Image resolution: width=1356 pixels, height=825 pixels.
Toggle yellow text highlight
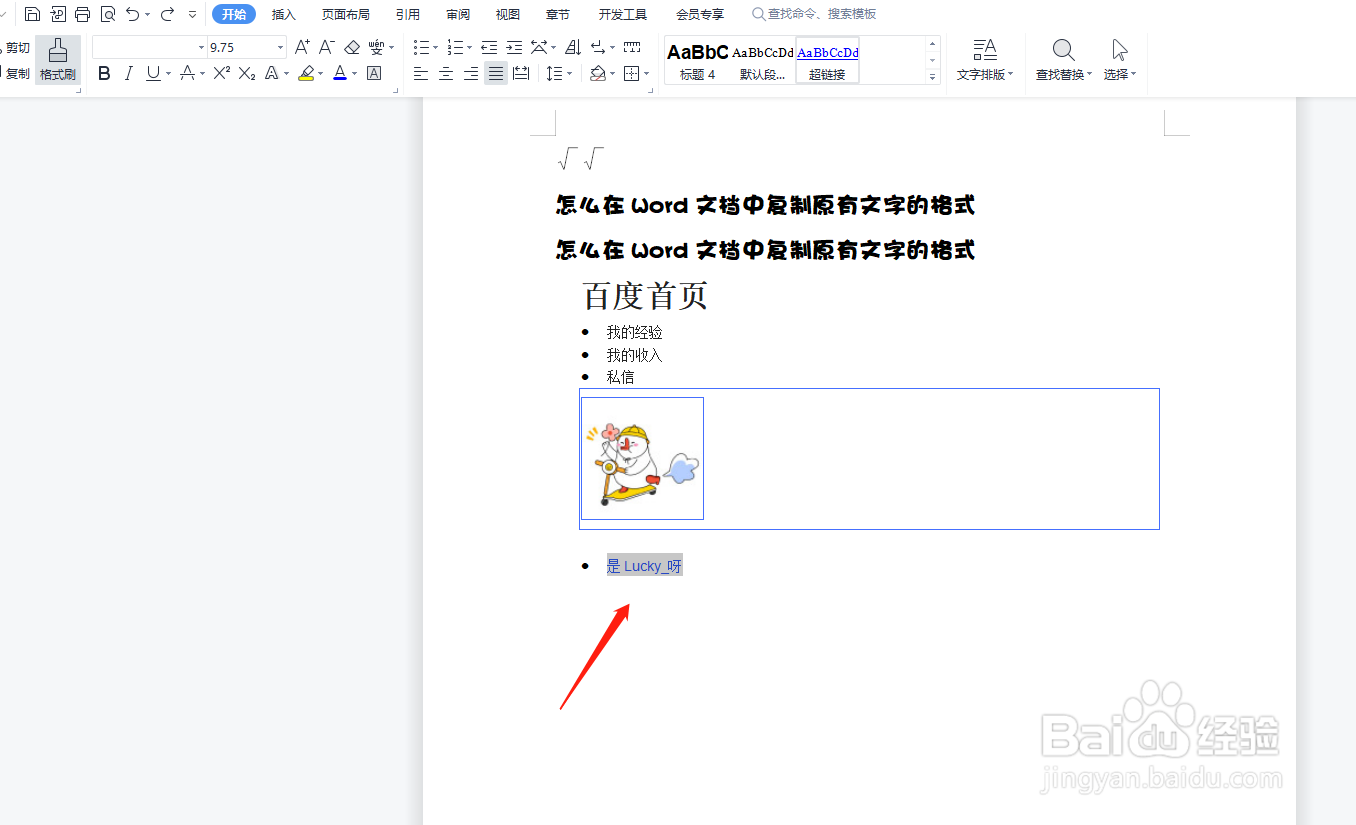pyautogui.click(x=306, y=73)
